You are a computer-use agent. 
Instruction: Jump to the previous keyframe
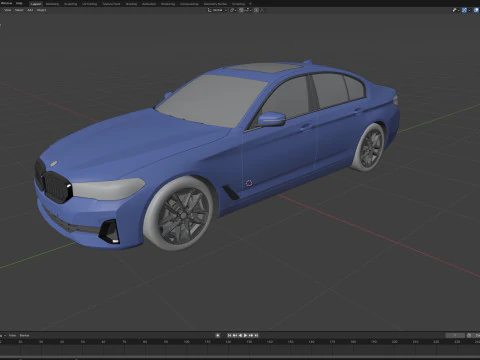pos(235,335)
